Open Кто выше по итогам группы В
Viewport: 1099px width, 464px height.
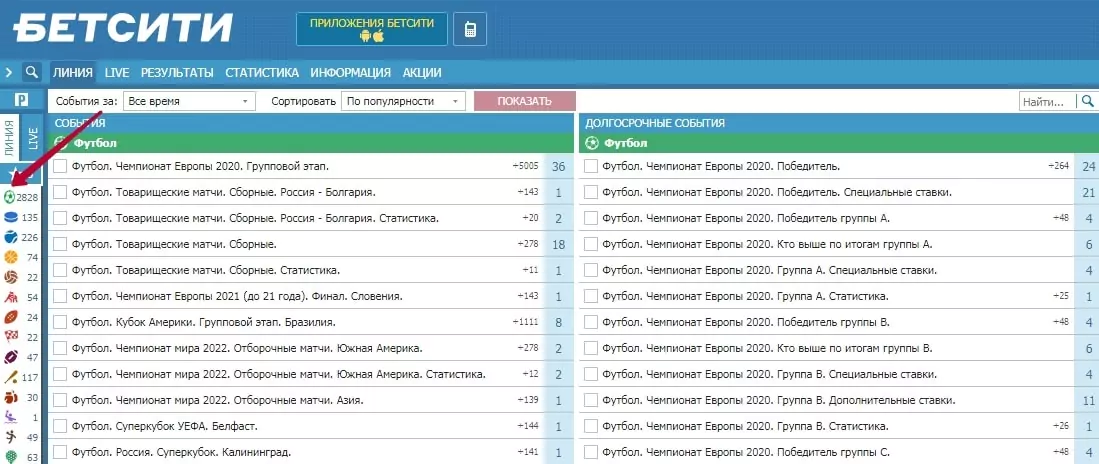coord(767,348)
